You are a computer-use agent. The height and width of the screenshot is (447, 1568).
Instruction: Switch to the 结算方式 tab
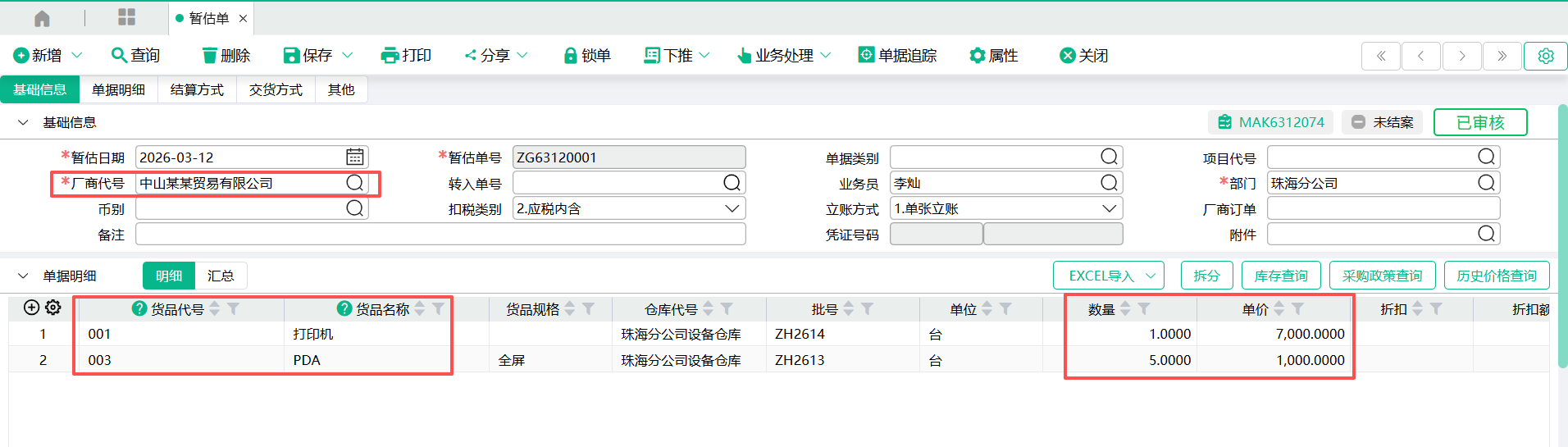(197, 89)
